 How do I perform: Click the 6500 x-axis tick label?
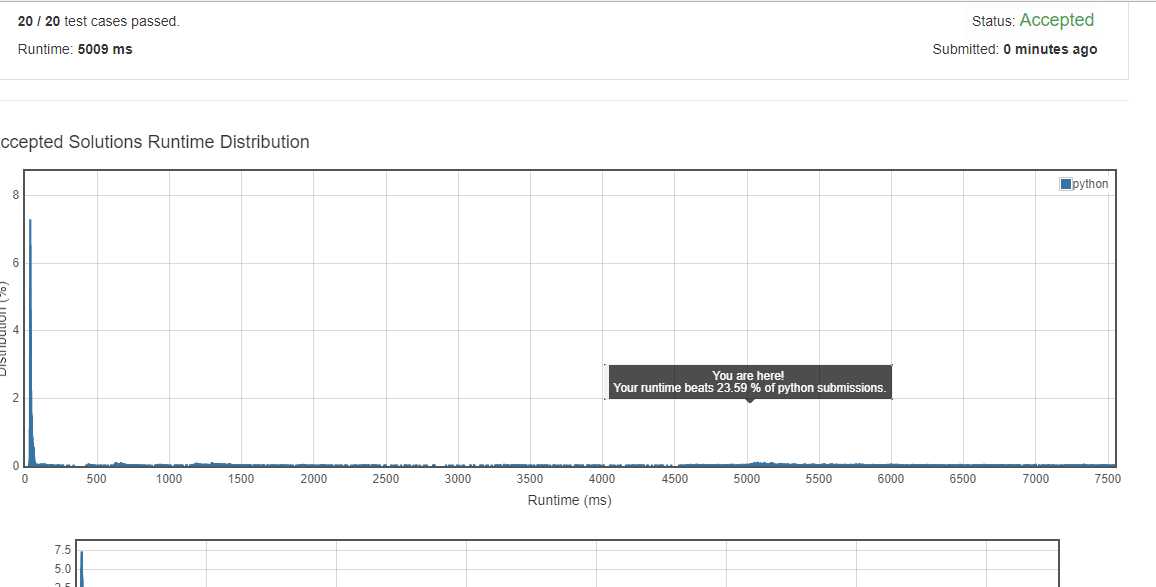click(963, 479)
